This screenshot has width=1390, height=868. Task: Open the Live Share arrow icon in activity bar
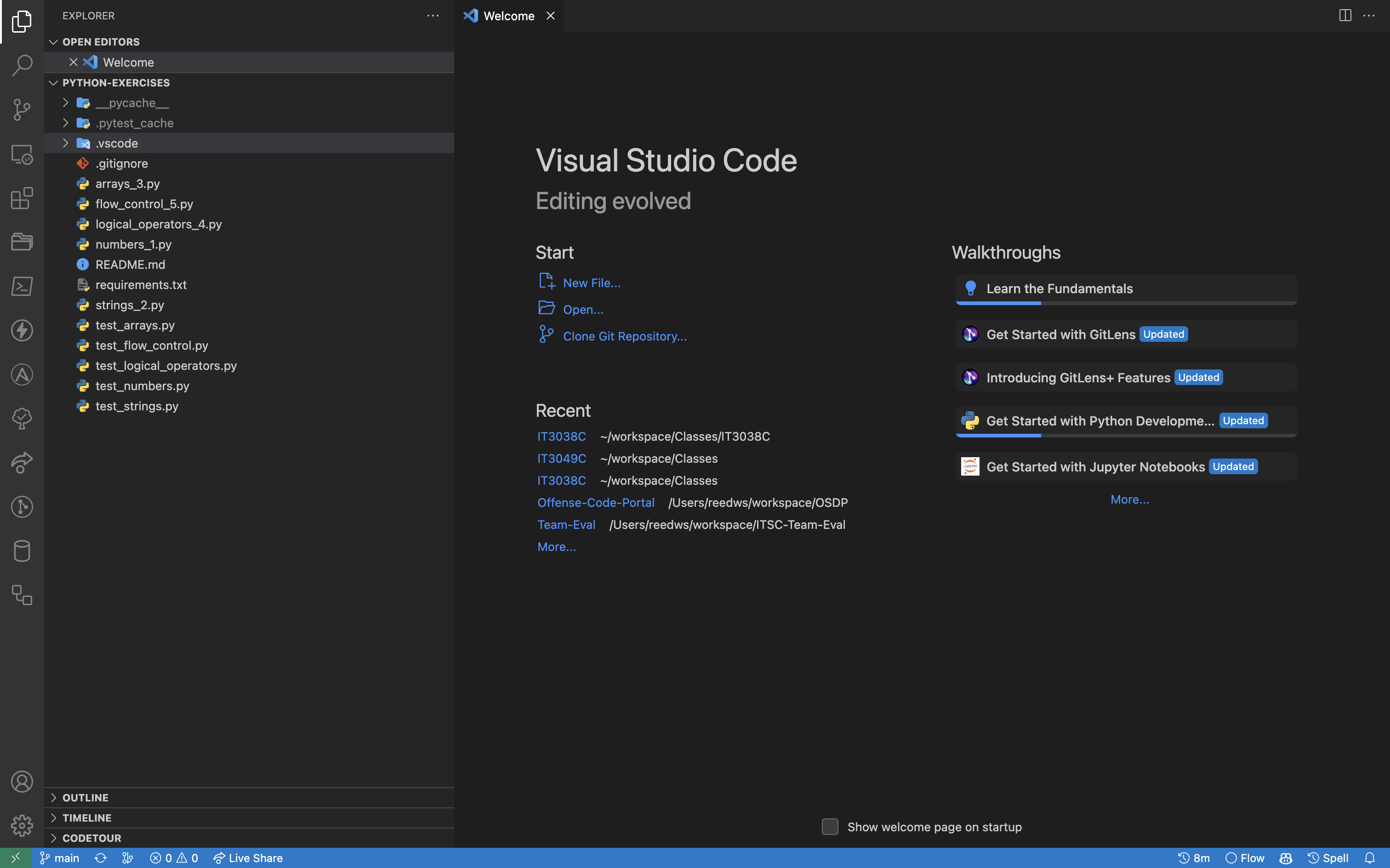(22, 463)
